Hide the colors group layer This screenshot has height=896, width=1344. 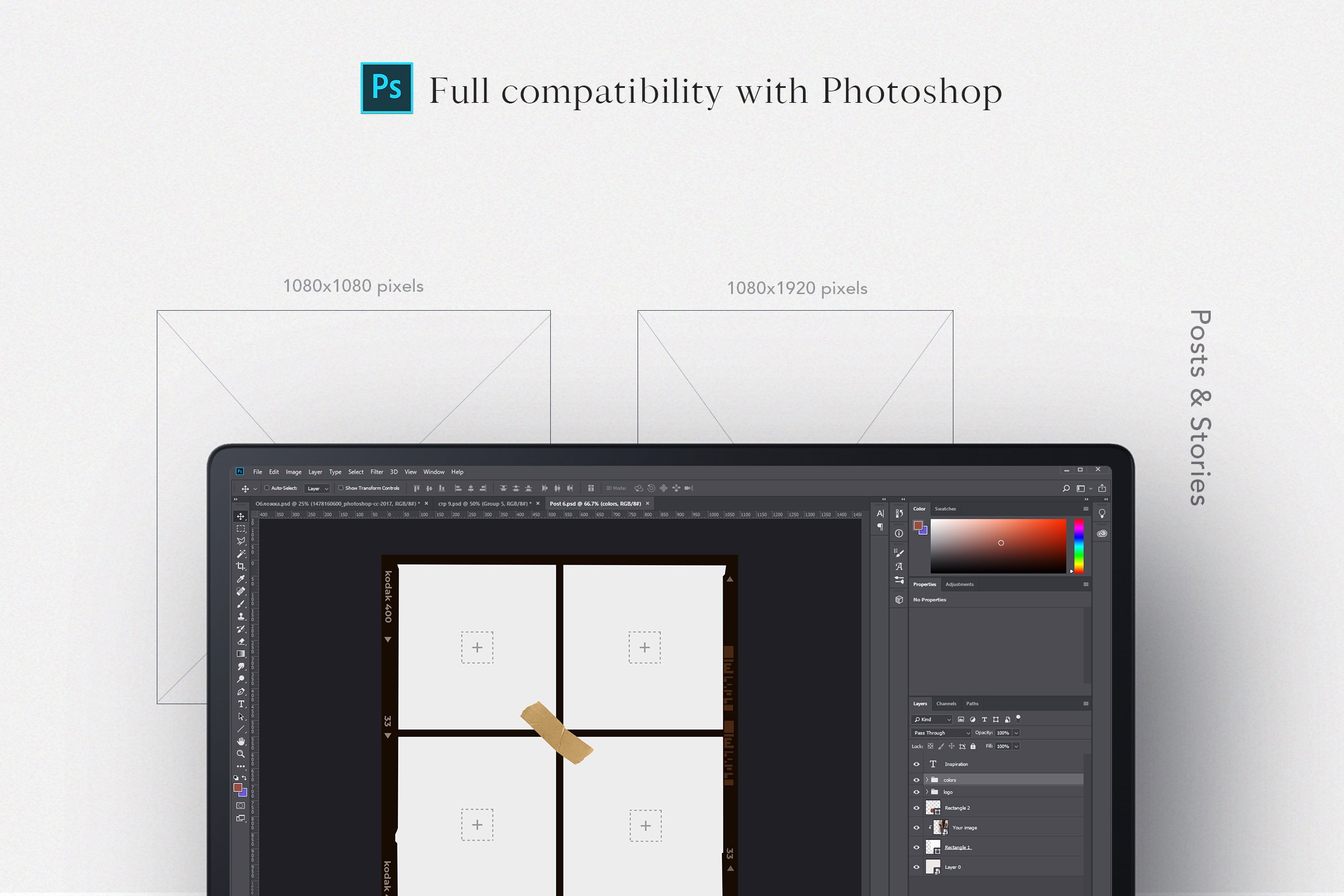pyautogui.click(x=917, y=780)
